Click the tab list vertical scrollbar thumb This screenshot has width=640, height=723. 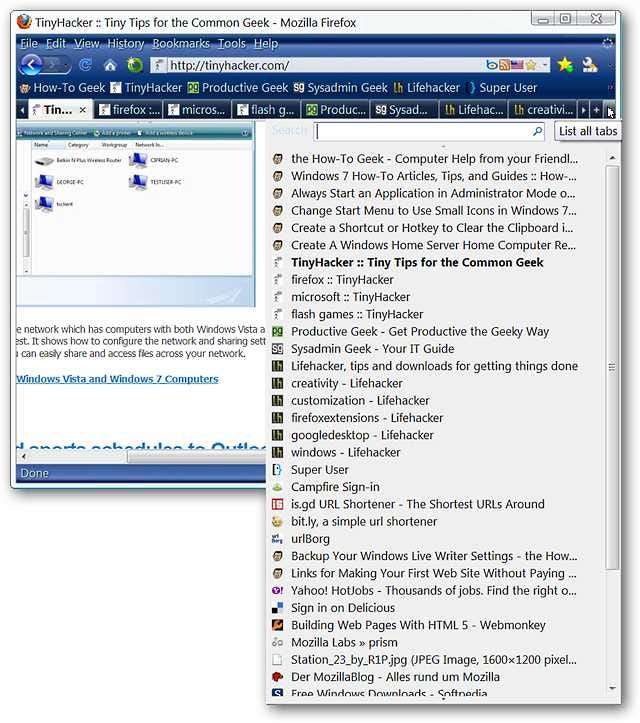click(x=612, y=367)
